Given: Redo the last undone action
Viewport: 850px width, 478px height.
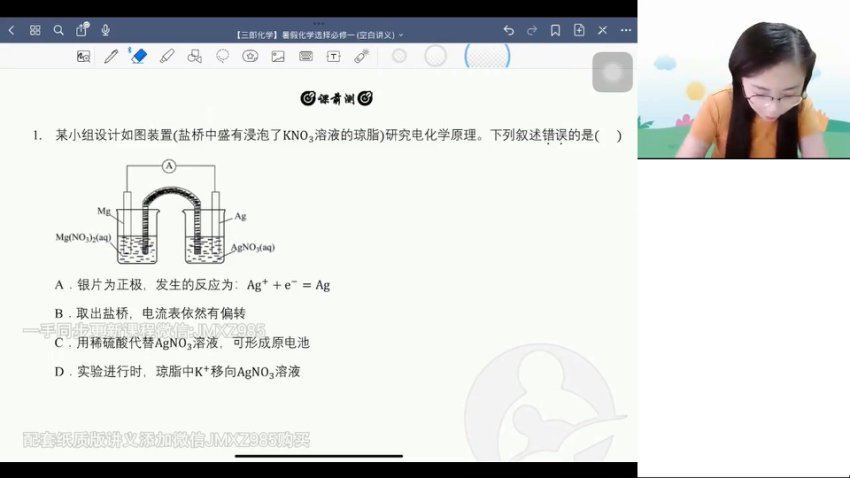Looking at the screenshot, I should [x=532, y=30].
